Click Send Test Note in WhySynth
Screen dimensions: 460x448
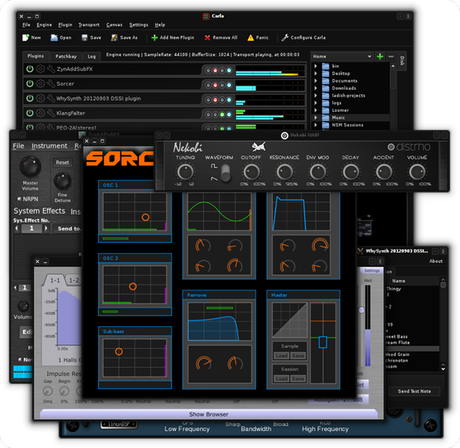point(414,391)
